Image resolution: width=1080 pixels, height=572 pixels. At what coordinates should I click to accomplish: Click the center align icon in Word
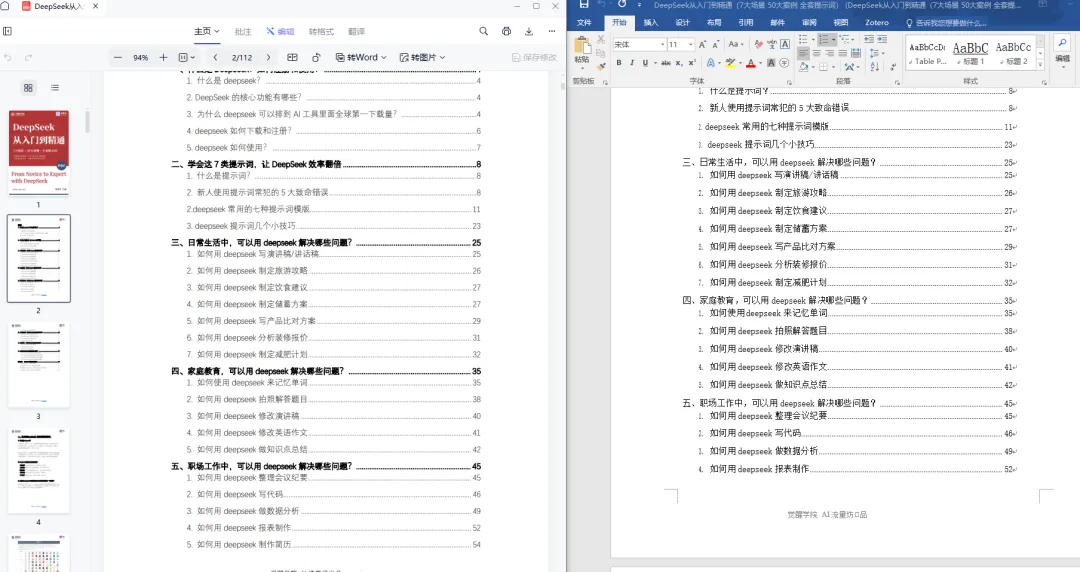click(816, 53)
